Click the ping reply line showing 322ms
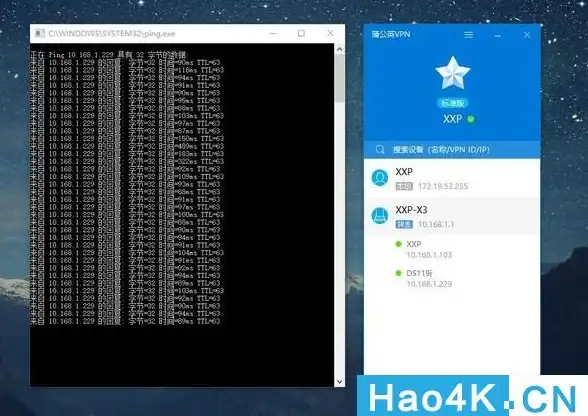The width and height of the screenshot is (588, 416). [x=127, y=161]
